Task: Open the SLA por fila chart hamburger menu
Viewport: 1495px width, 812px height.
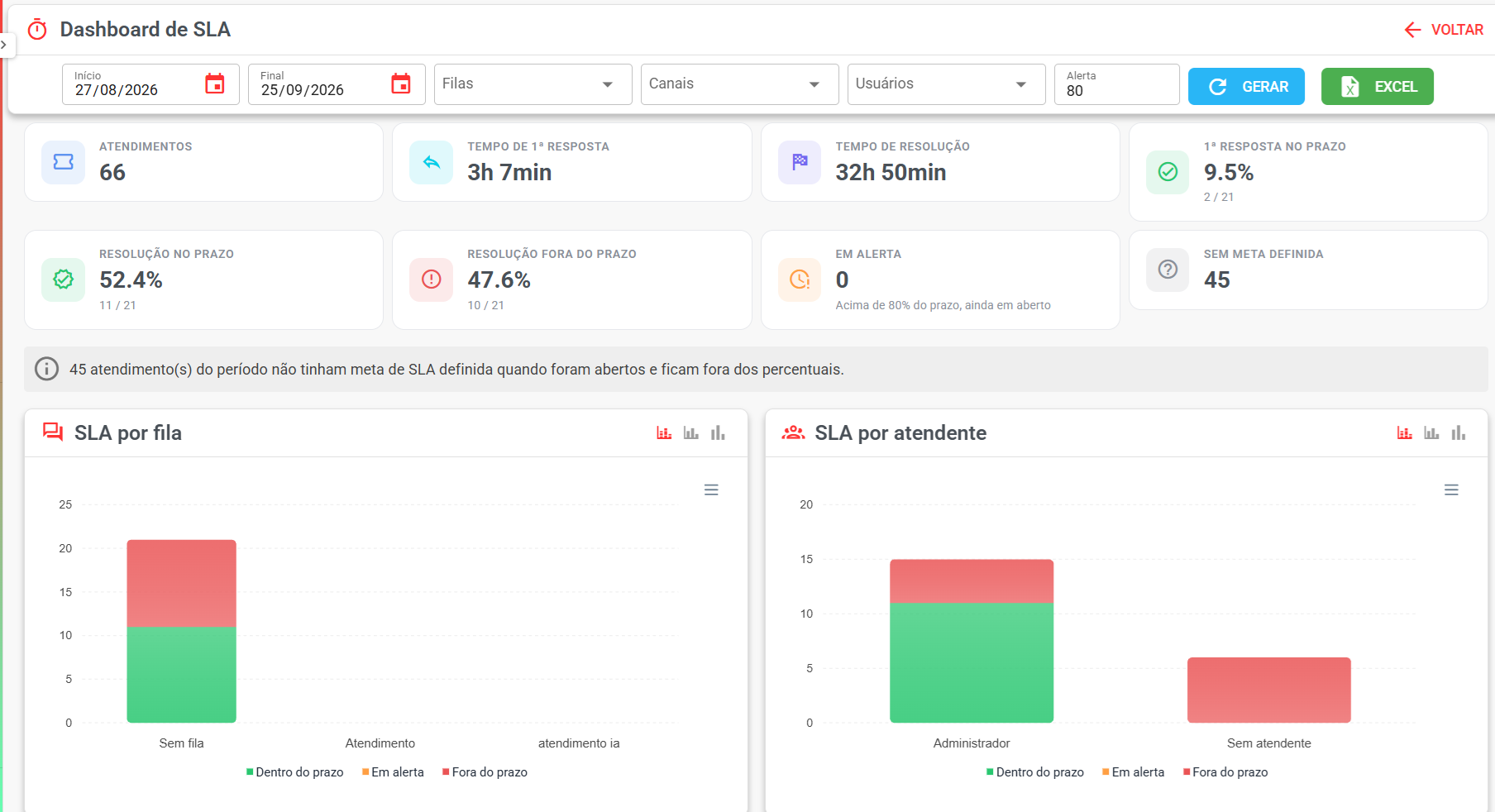Action: tap(711, 490)
